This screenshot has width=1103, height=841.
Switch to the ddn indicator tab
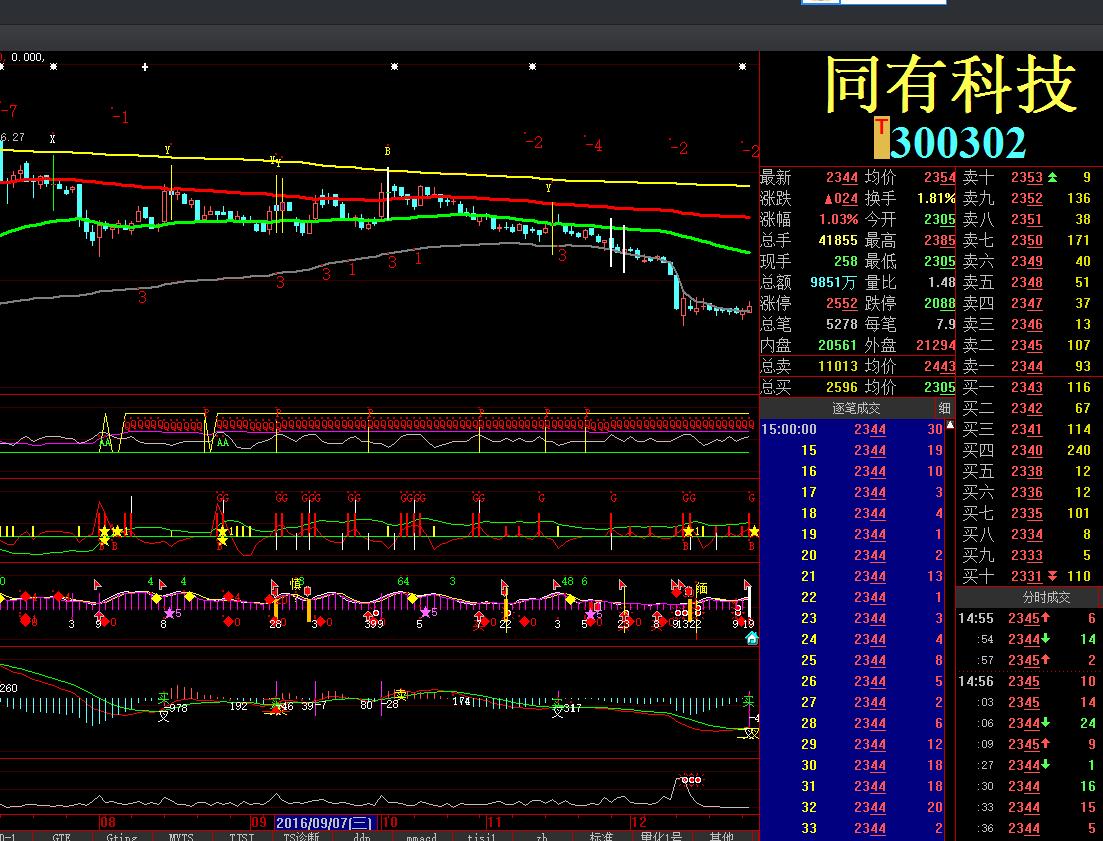click(362, 836)
